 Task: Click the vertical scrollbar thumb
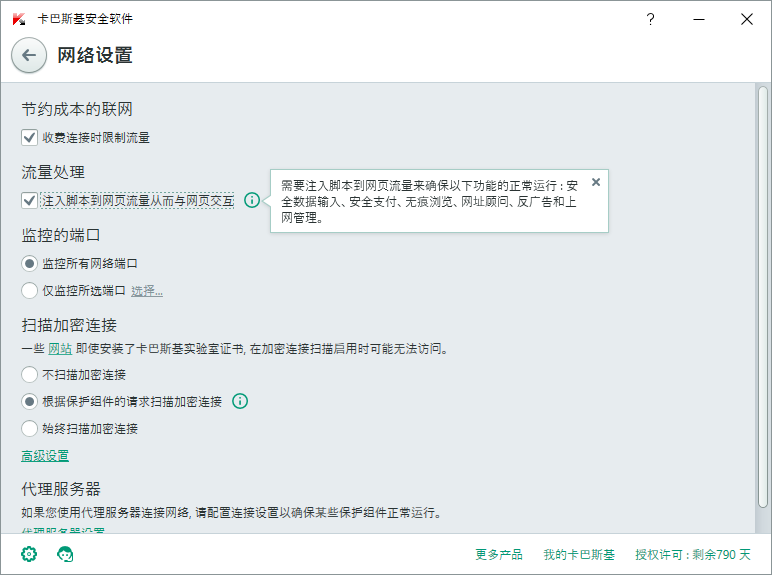pos(763,297)
